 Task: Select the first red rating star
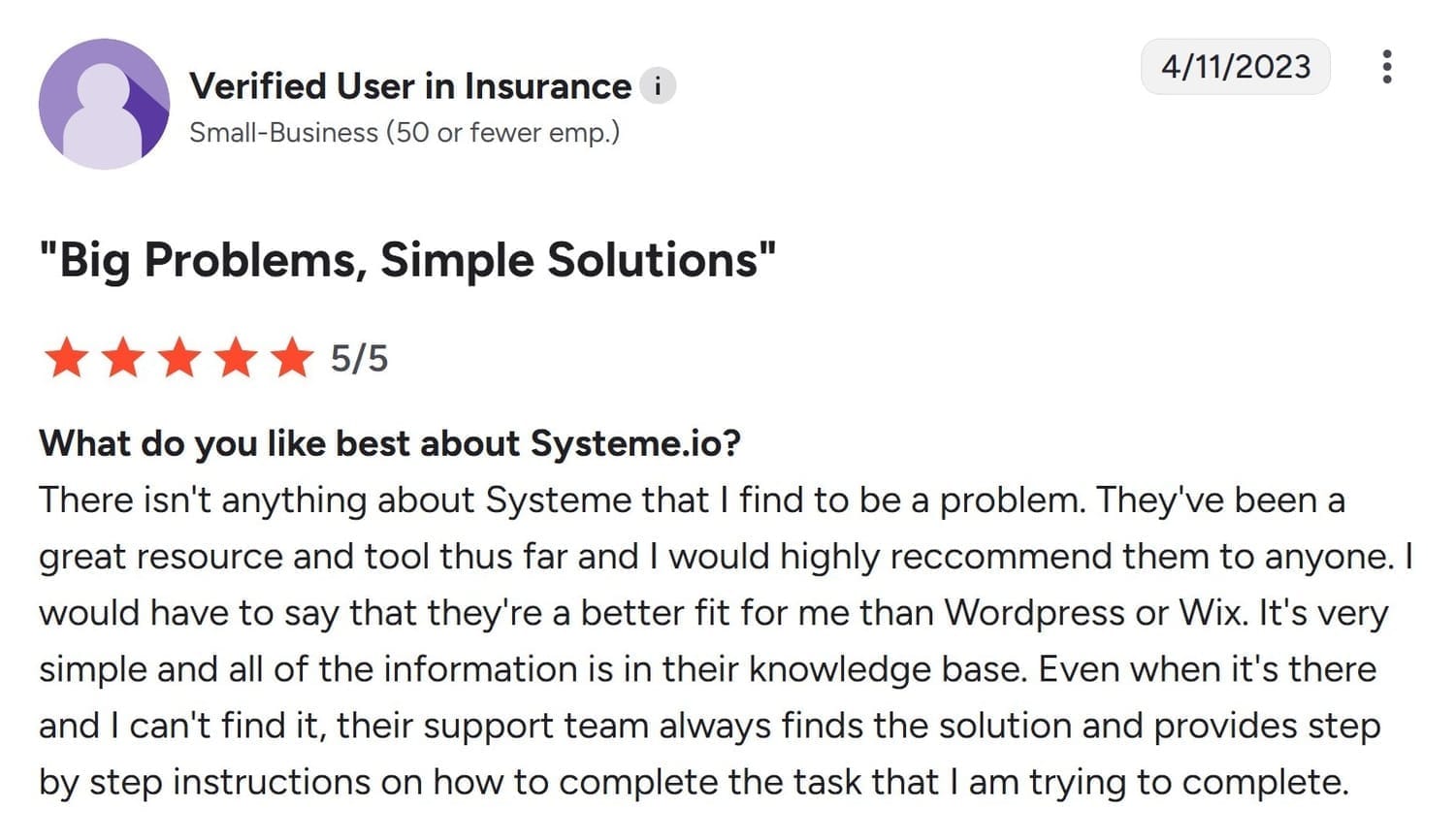coord(66,358)
